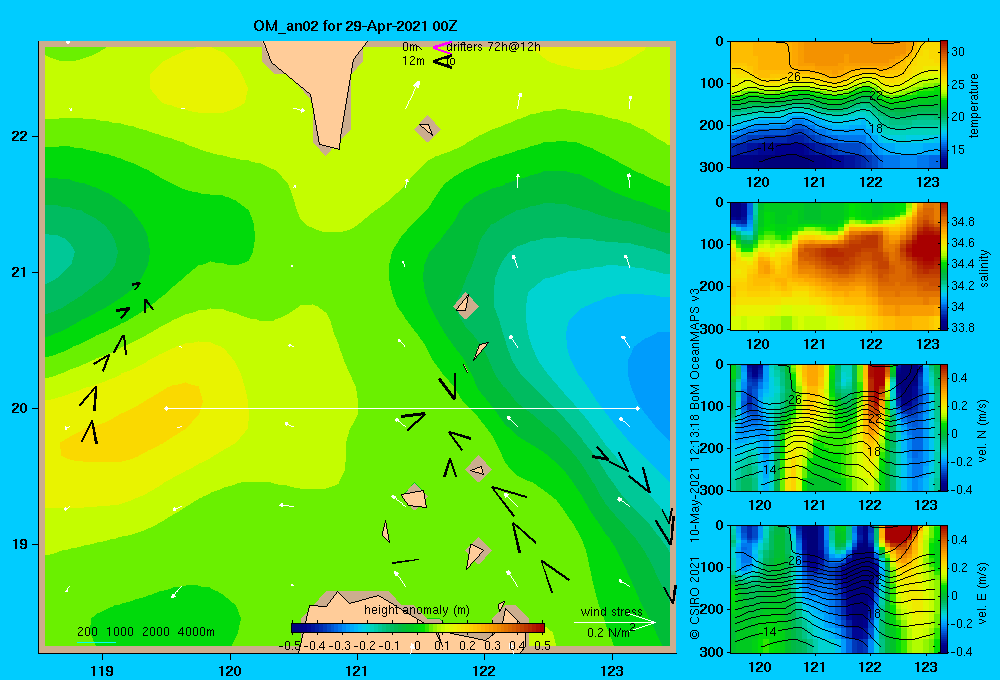
Task: Click longitude label 122 on main map
Action: pyautogui.click(x=484, y=670)
